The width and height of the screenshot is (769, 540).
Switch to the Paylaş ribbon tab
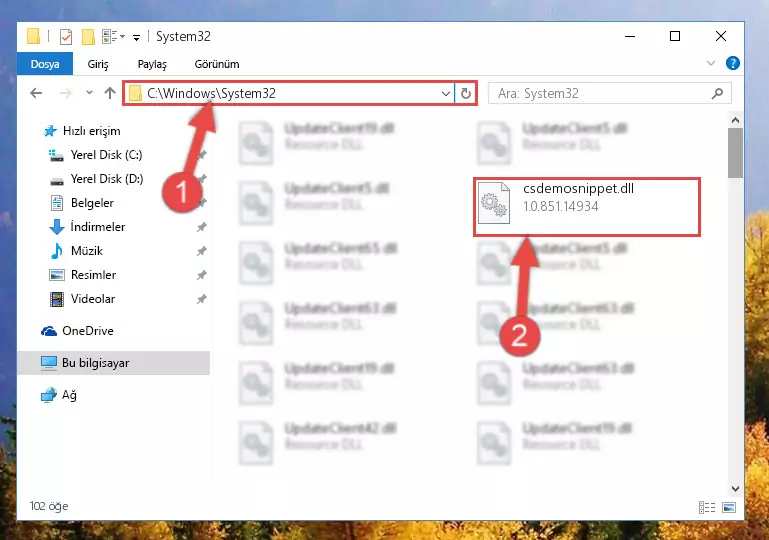(x=152, y=64)
